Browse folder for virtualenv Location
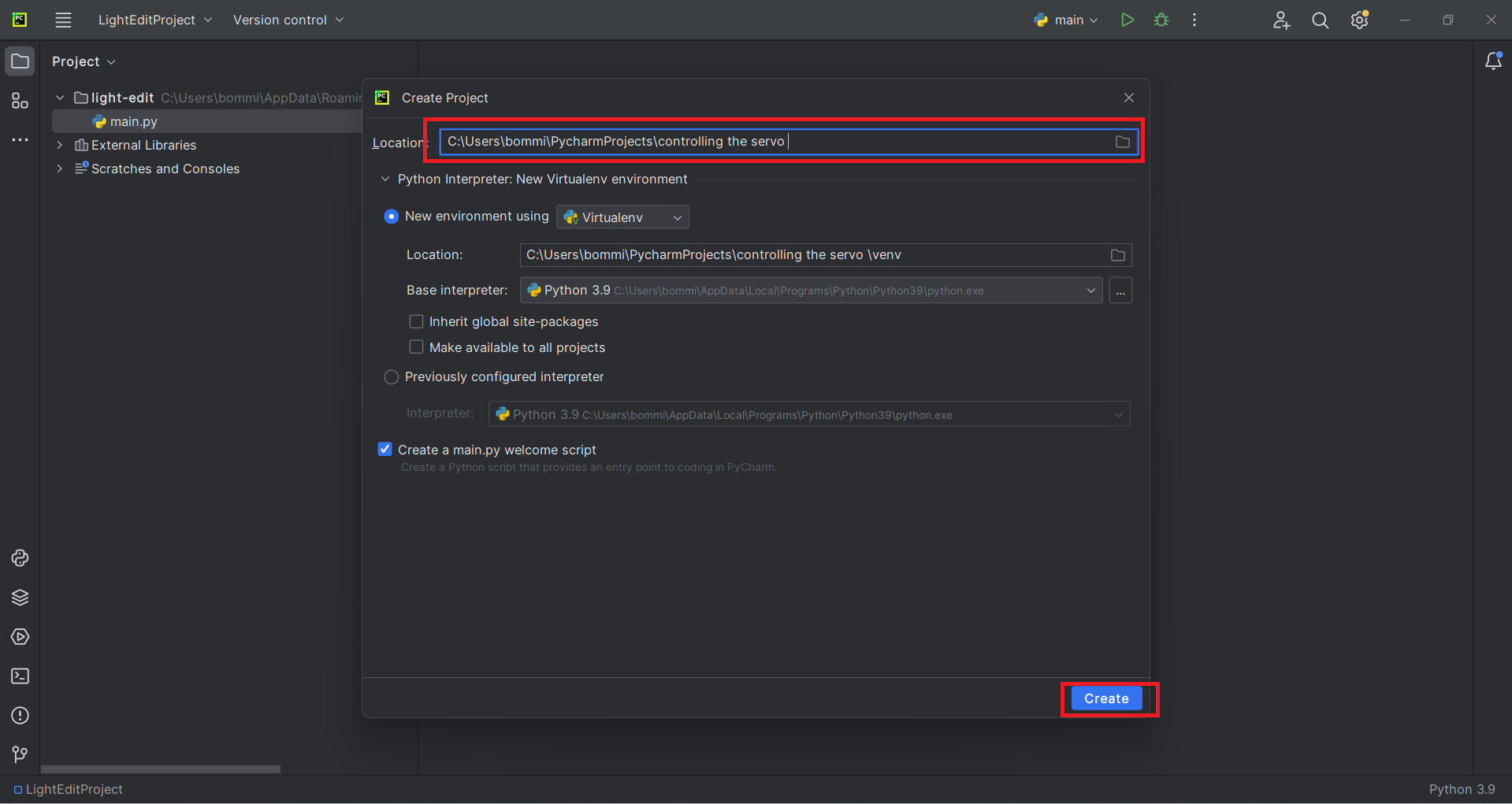This screenshot has width=1512, height=804. point(1118,255)
